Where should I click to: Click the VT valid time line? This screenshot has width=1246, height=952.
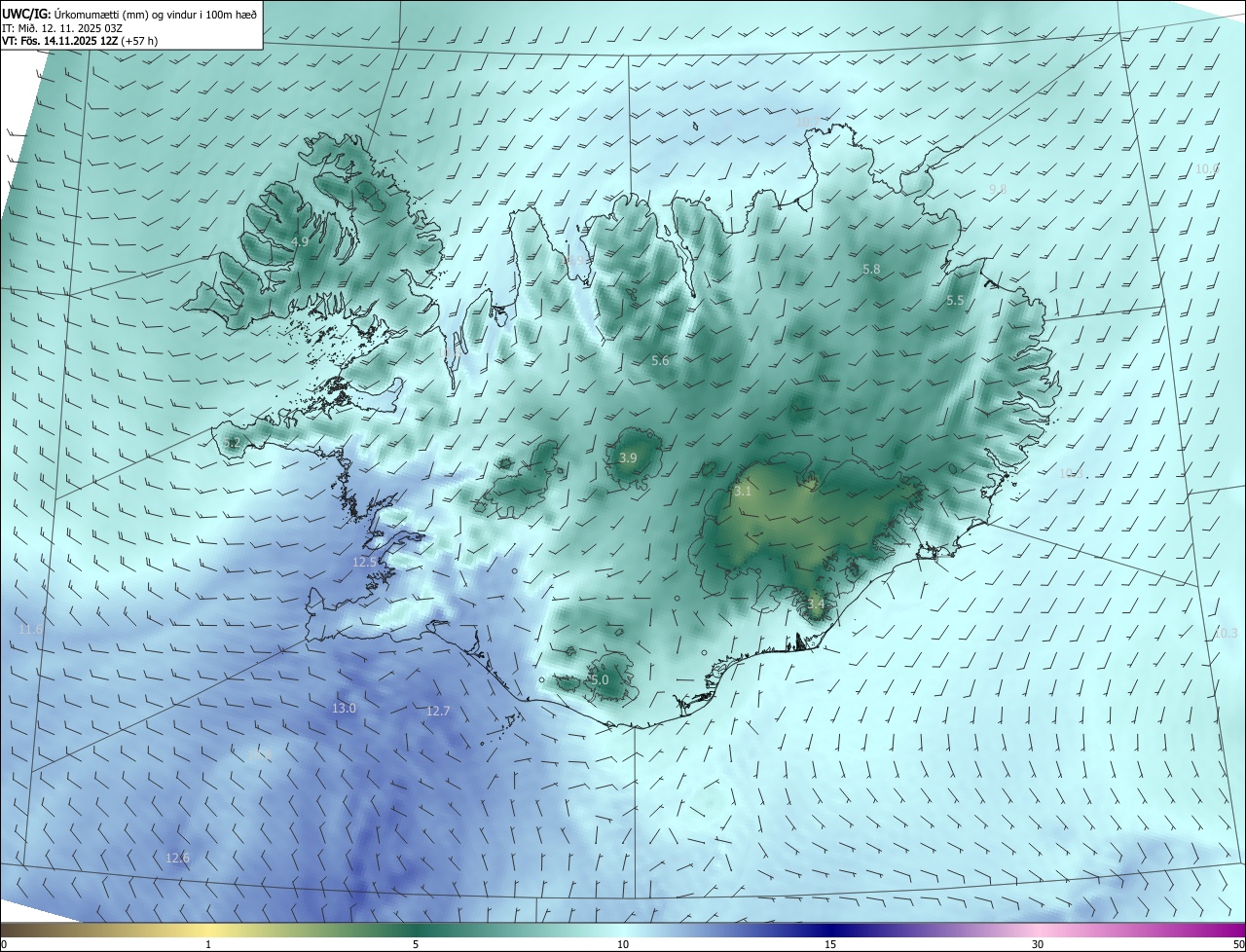click(x=80, y=42)
